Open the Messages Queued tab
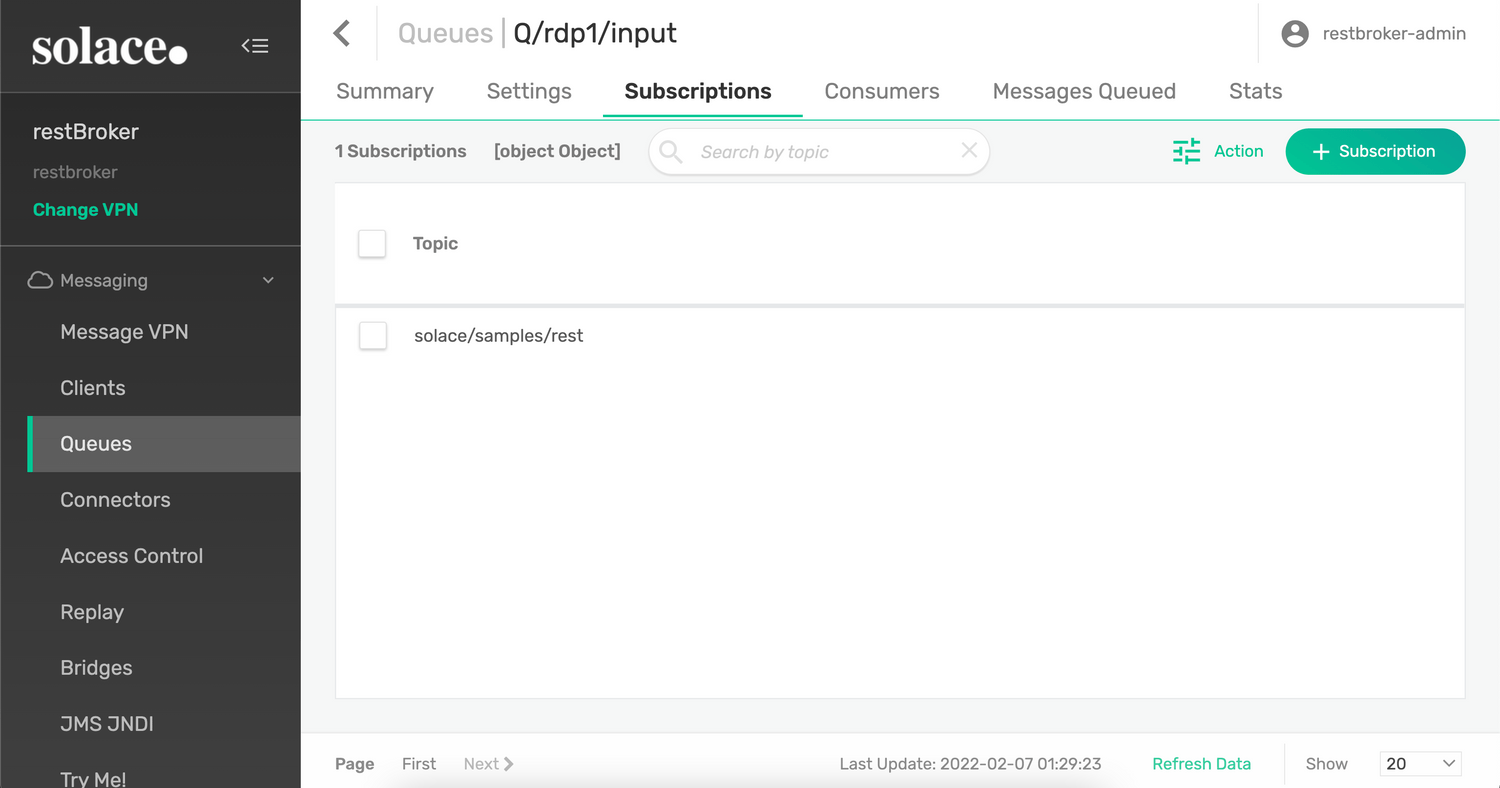Image resolution: width=1500 pixels, height=788 pixels. (1084, 91)
